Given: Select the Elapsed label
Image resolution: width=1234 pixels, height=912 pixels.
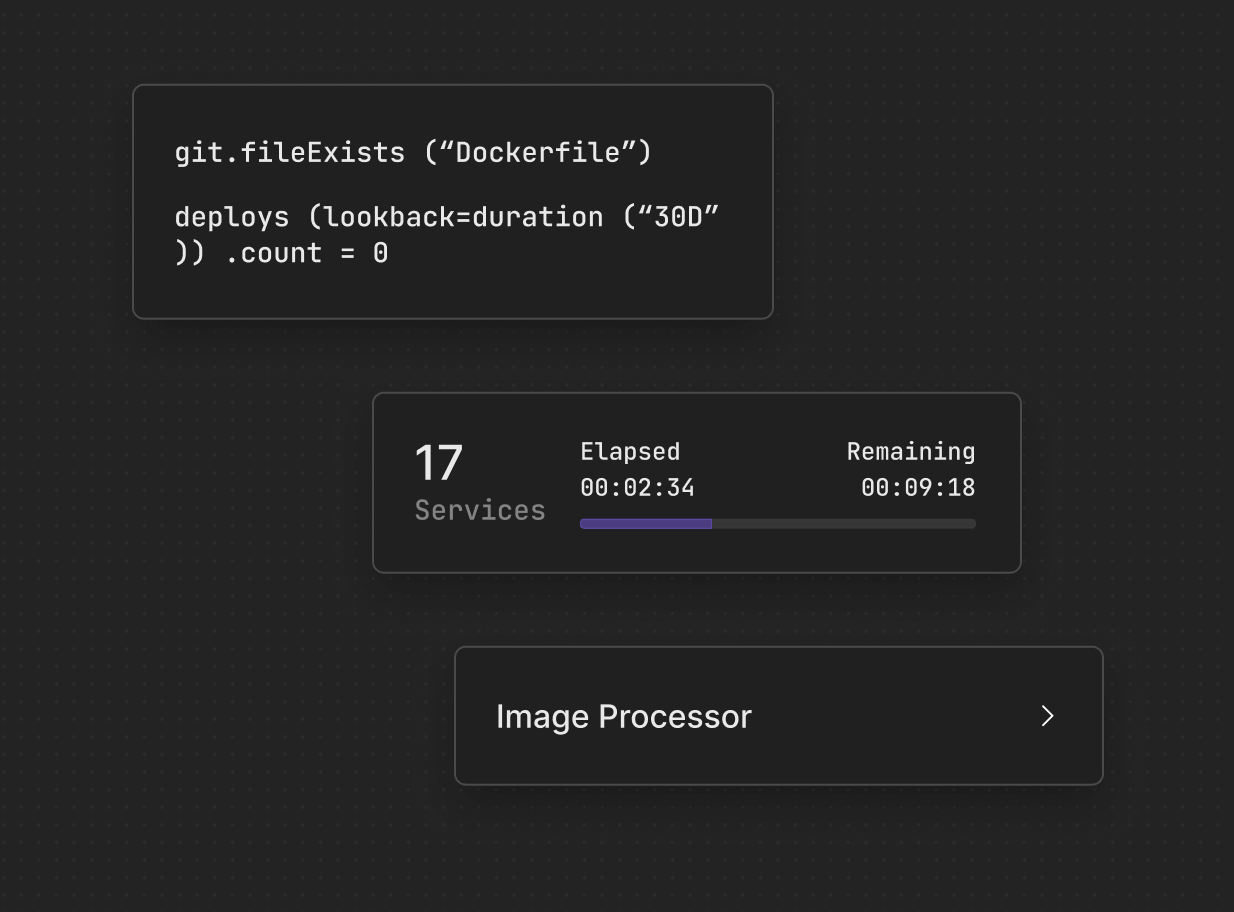Looking at the screenshot, I should tap(630, 452).
